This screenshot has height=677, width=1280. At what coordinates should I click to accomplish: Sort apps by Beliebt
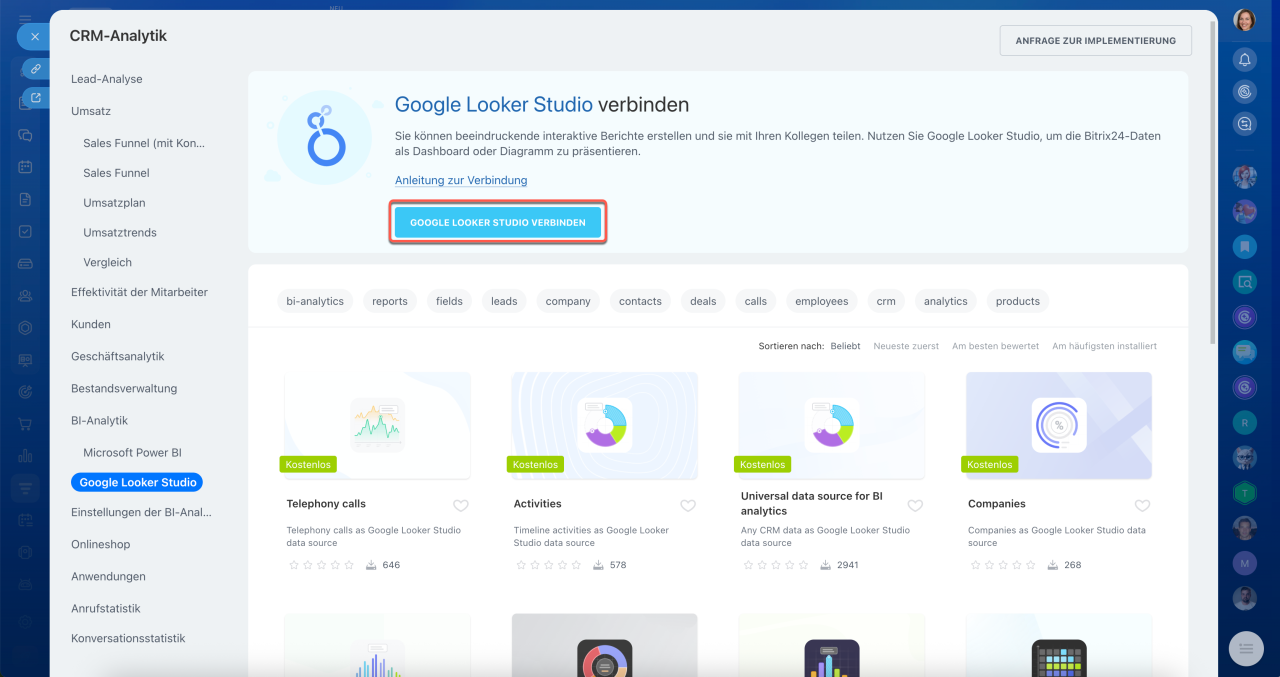845,346
